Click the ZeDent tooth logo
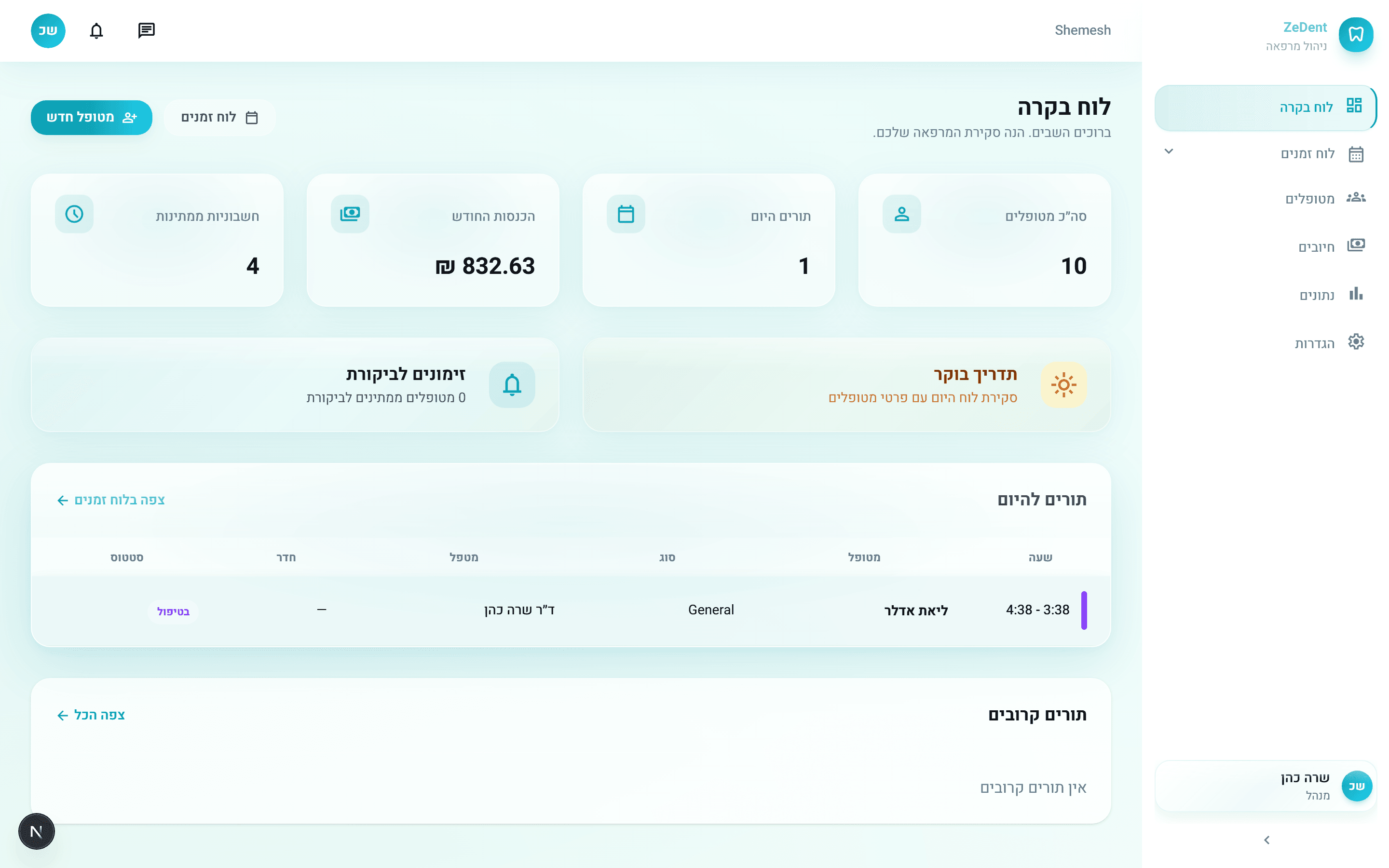The image size is (1389, 868). tap(1356, 34)
